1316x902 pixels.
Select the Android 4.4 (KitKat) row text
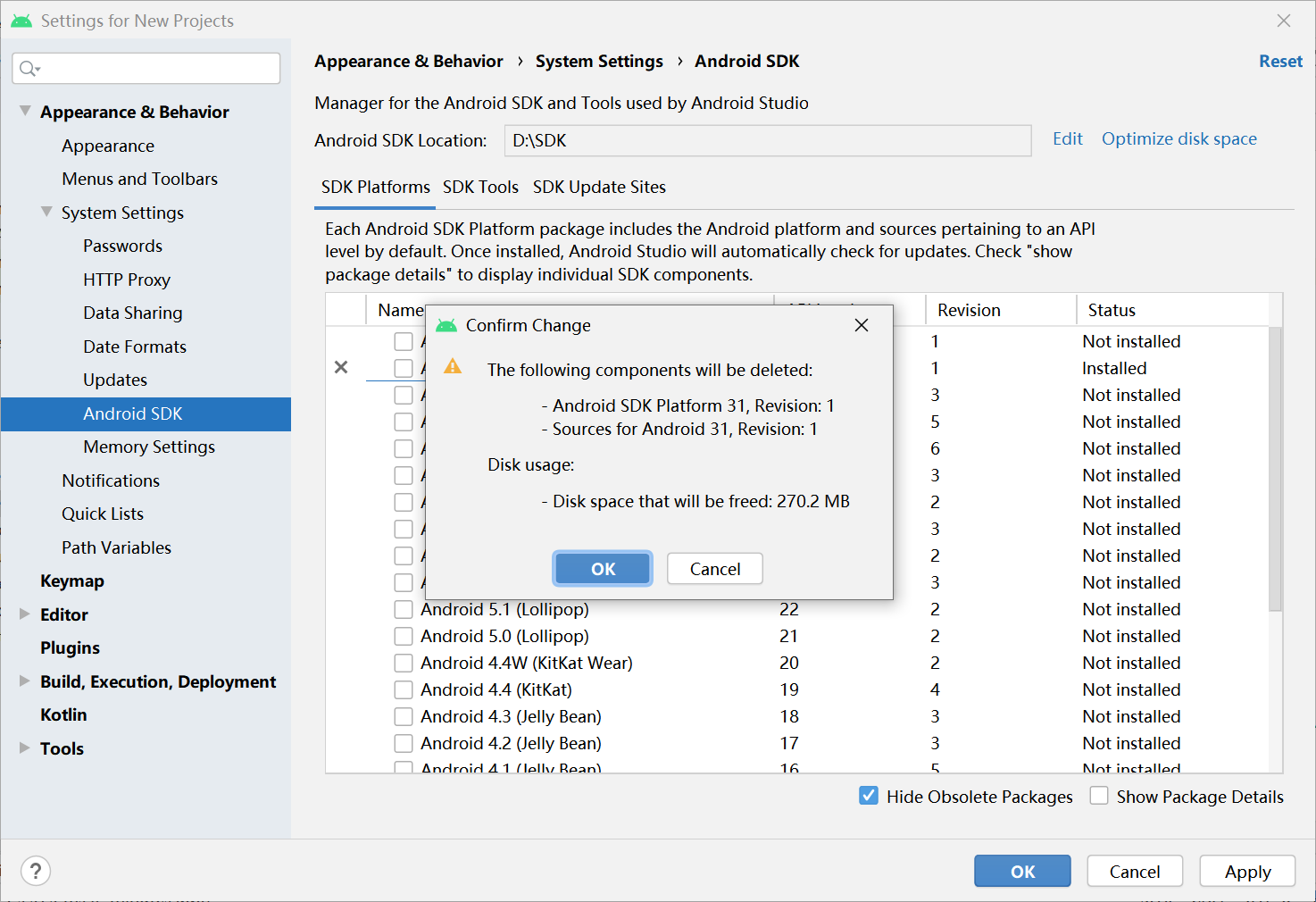(x=496, y=689)
